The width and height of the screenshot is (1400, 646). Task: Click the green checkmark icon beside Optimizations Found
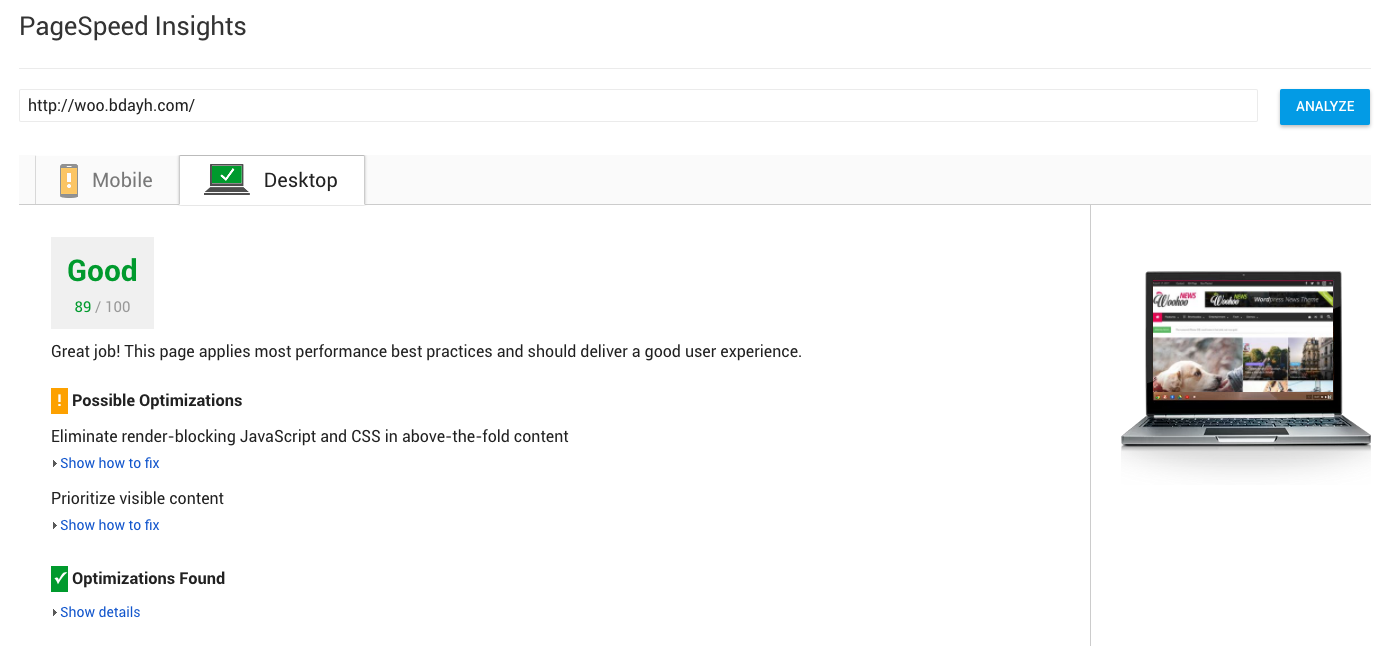pyautogui.click(x=59, y=578)
